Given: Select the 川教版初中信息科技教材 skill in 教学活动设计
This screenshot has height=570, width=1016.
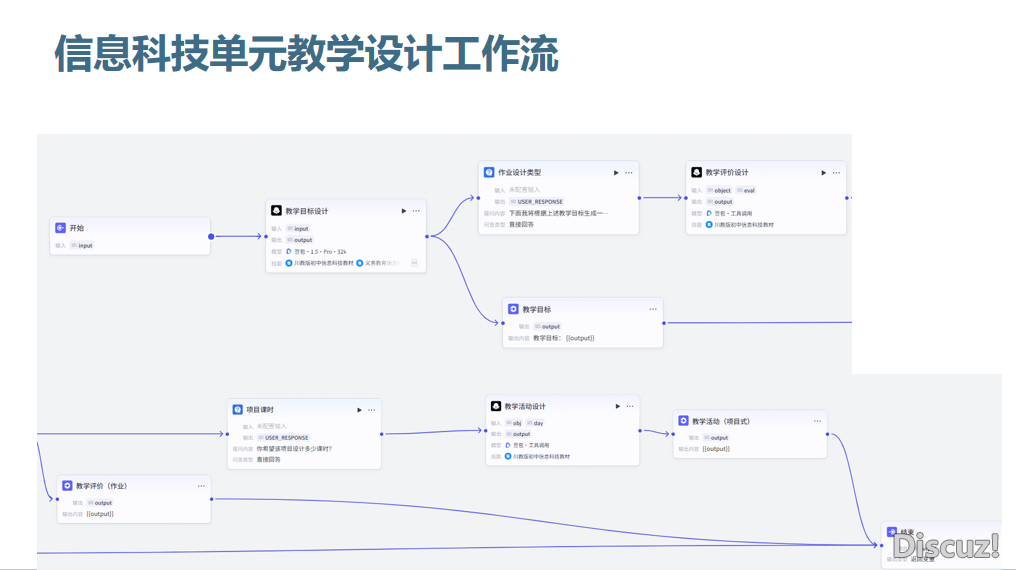Looking at the screenshot, I should [537, 456].
